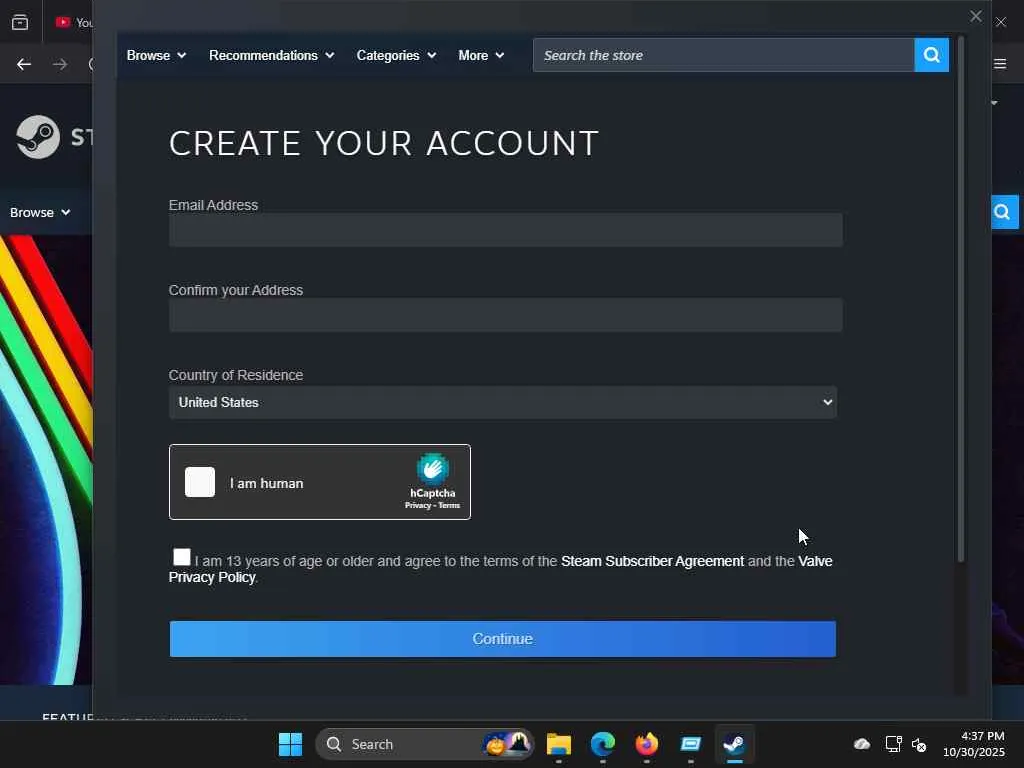Open the hCaptcha Privacy link
Screen dimensions: 1024x768
[x=418, y=505]
